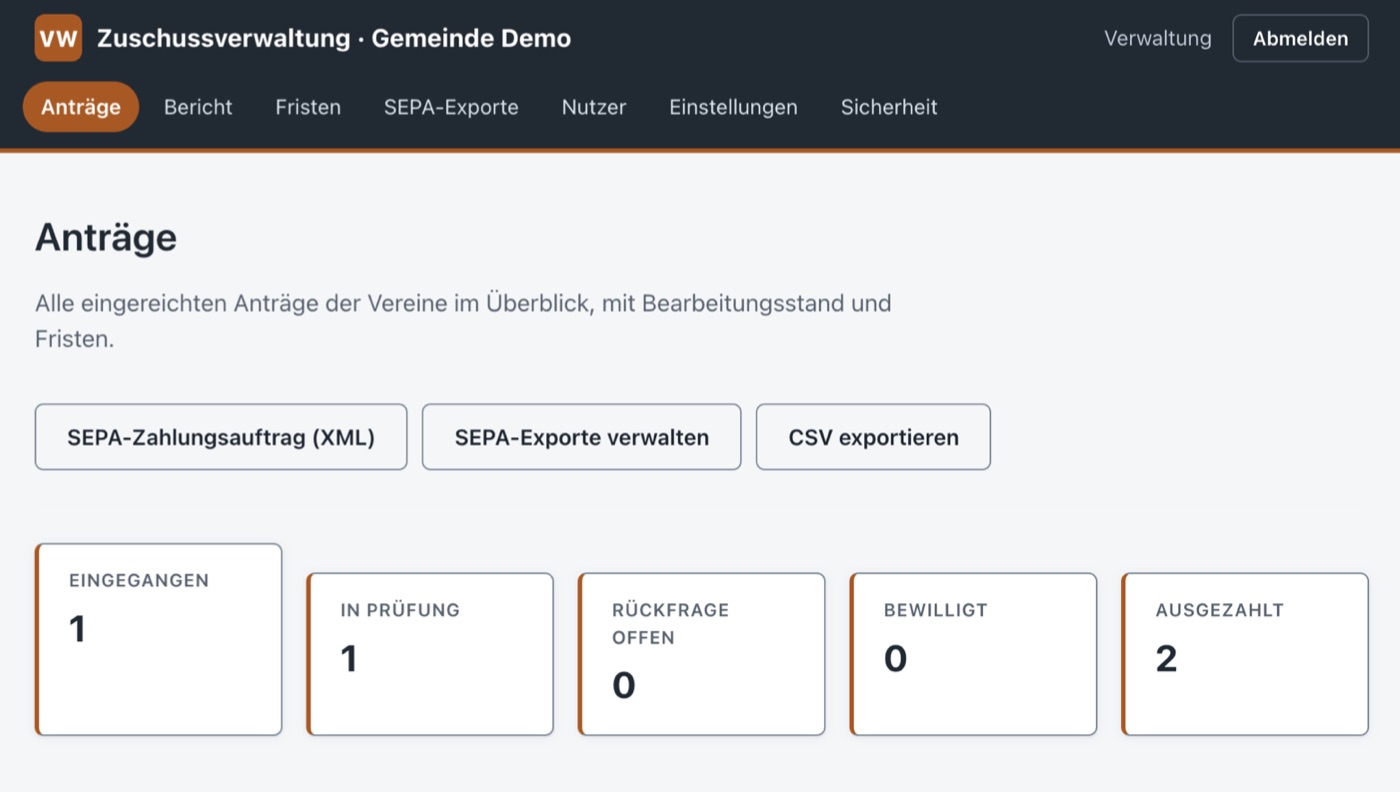Click SEPA-Exporte verwalten button
Viewport: 1400px width, 792px height.
pyautogui.click(x=581, y=437)
